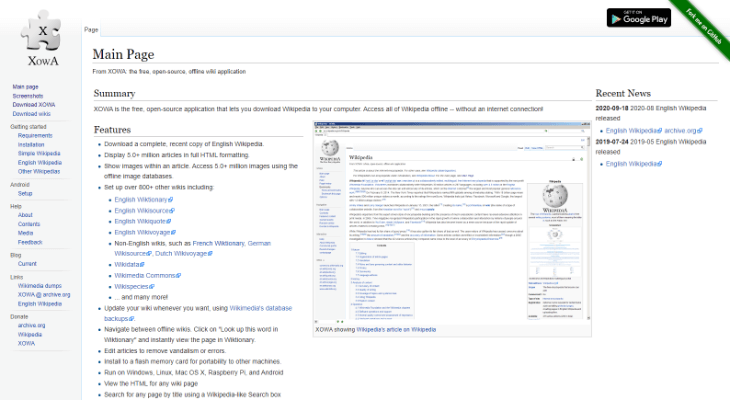Open Wikipedia's article on Wikipedia caption link

[396, 330]
